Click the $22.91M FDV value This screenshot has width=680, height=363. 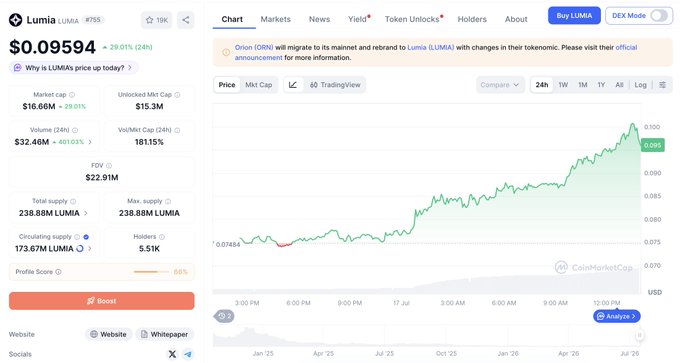[102, 177]
